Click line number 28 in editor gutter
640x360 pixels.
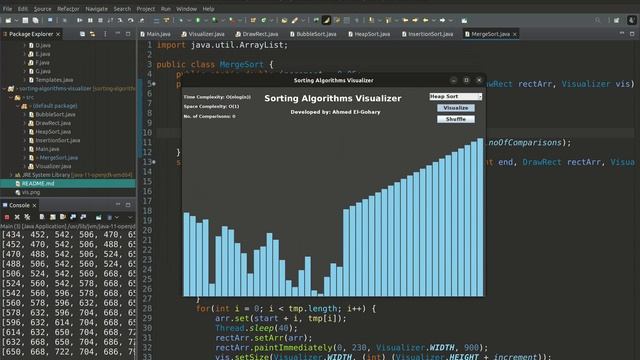(x=147, y=309)
